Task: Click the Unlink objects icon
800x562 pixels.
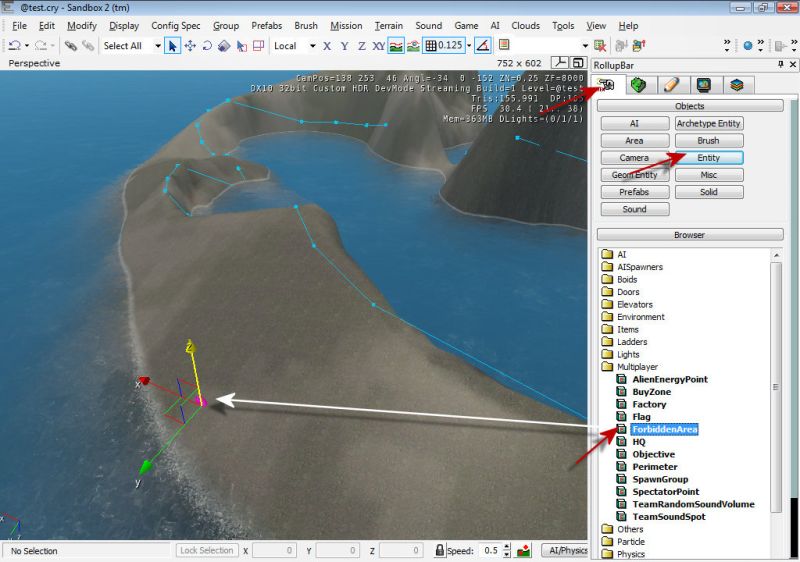Action: click(x=88, y=45)
